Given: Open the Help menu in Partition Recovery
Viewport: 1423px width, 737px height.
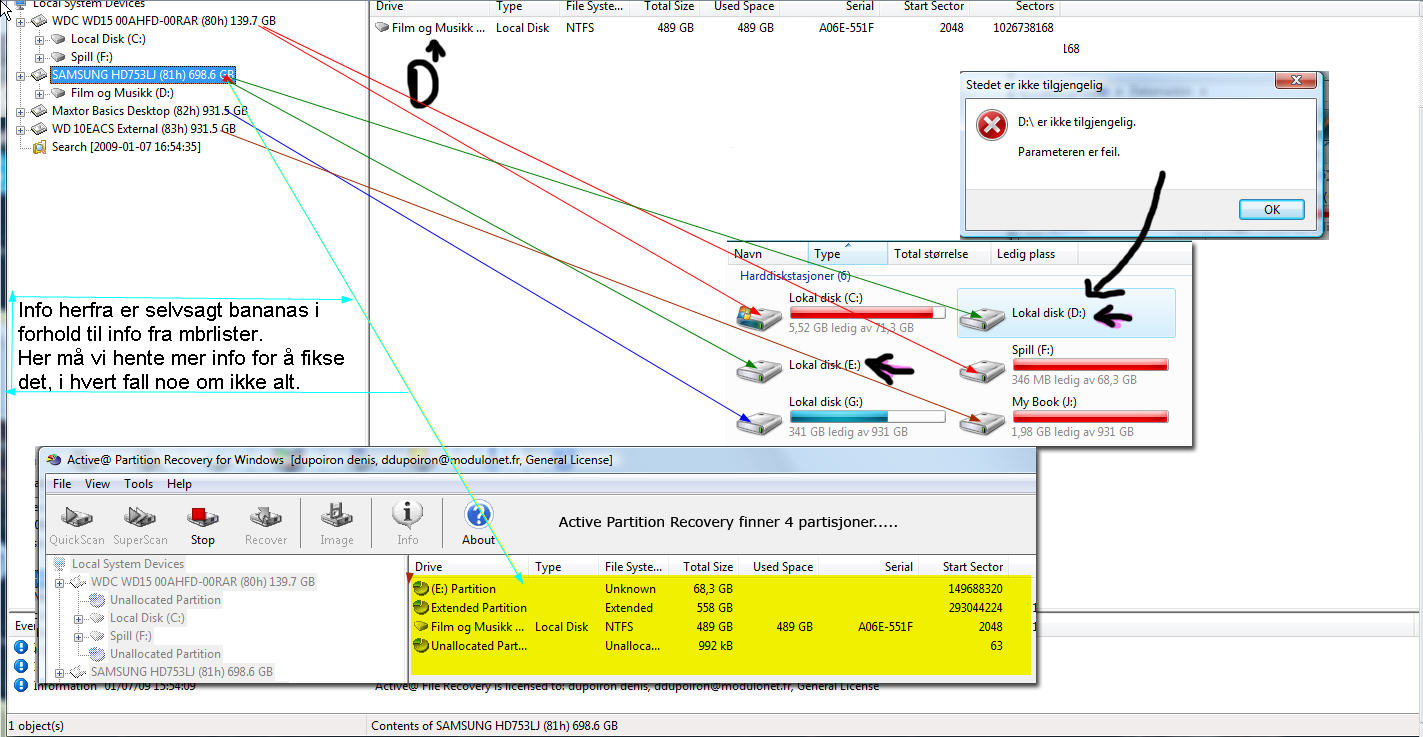Looking at the screenshot, I should click(x=179, y=484).
